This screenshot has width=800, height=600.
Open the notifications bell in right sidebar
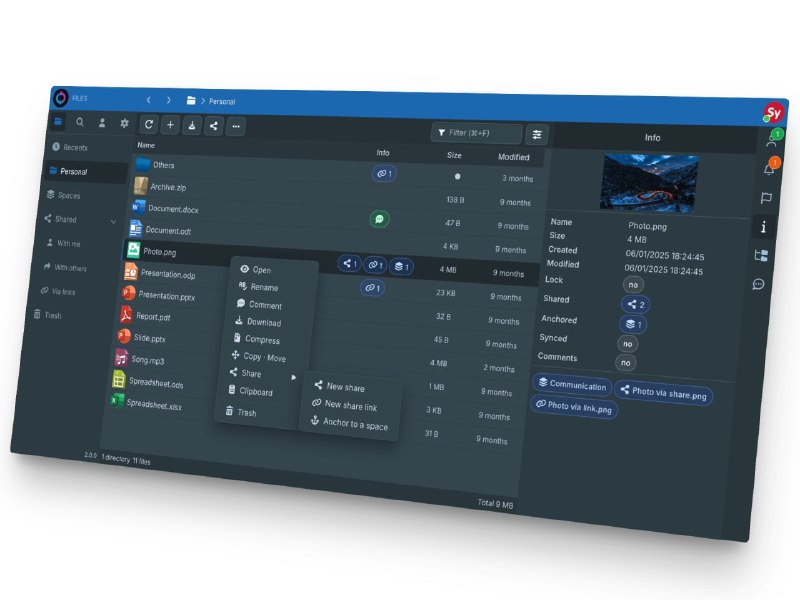[x=770, y=168]
